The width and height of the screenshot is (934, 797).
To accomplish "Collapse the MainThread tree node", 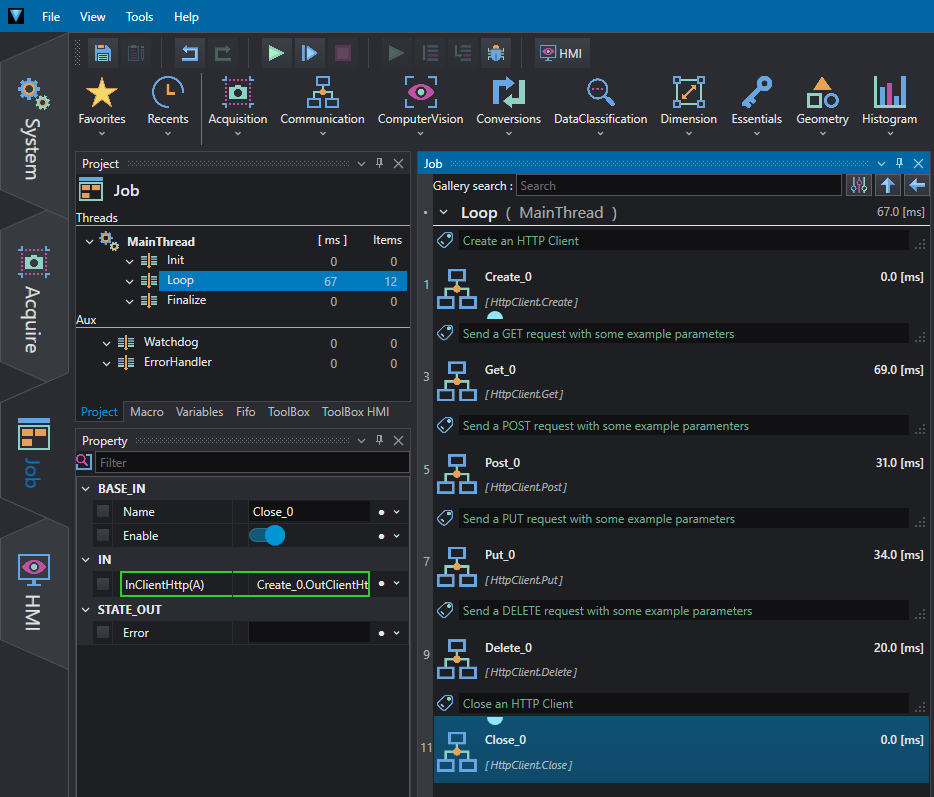I will [x=89, y=242].
